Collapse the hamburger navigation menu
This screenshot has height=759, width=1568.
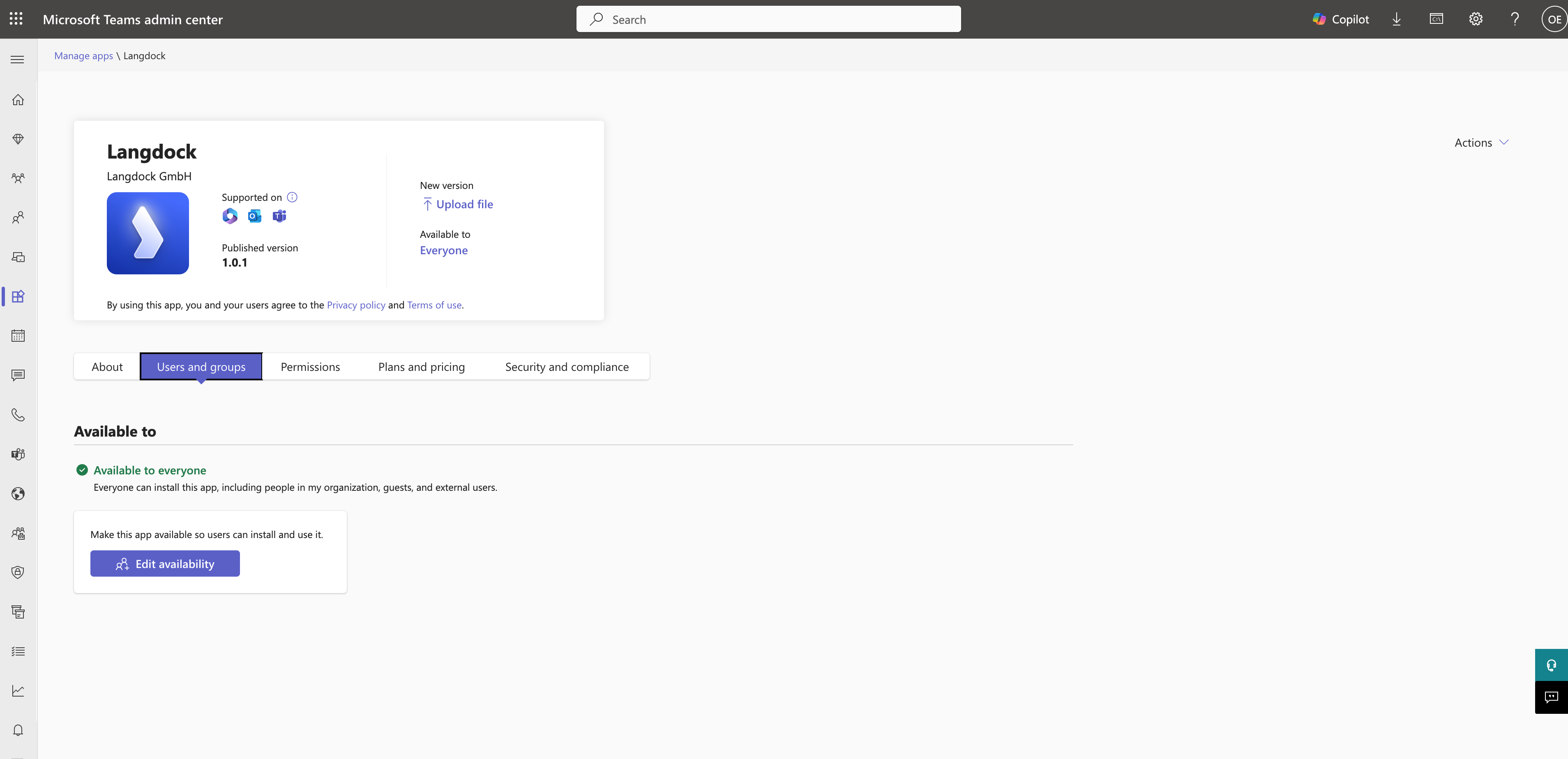point(18,60)
